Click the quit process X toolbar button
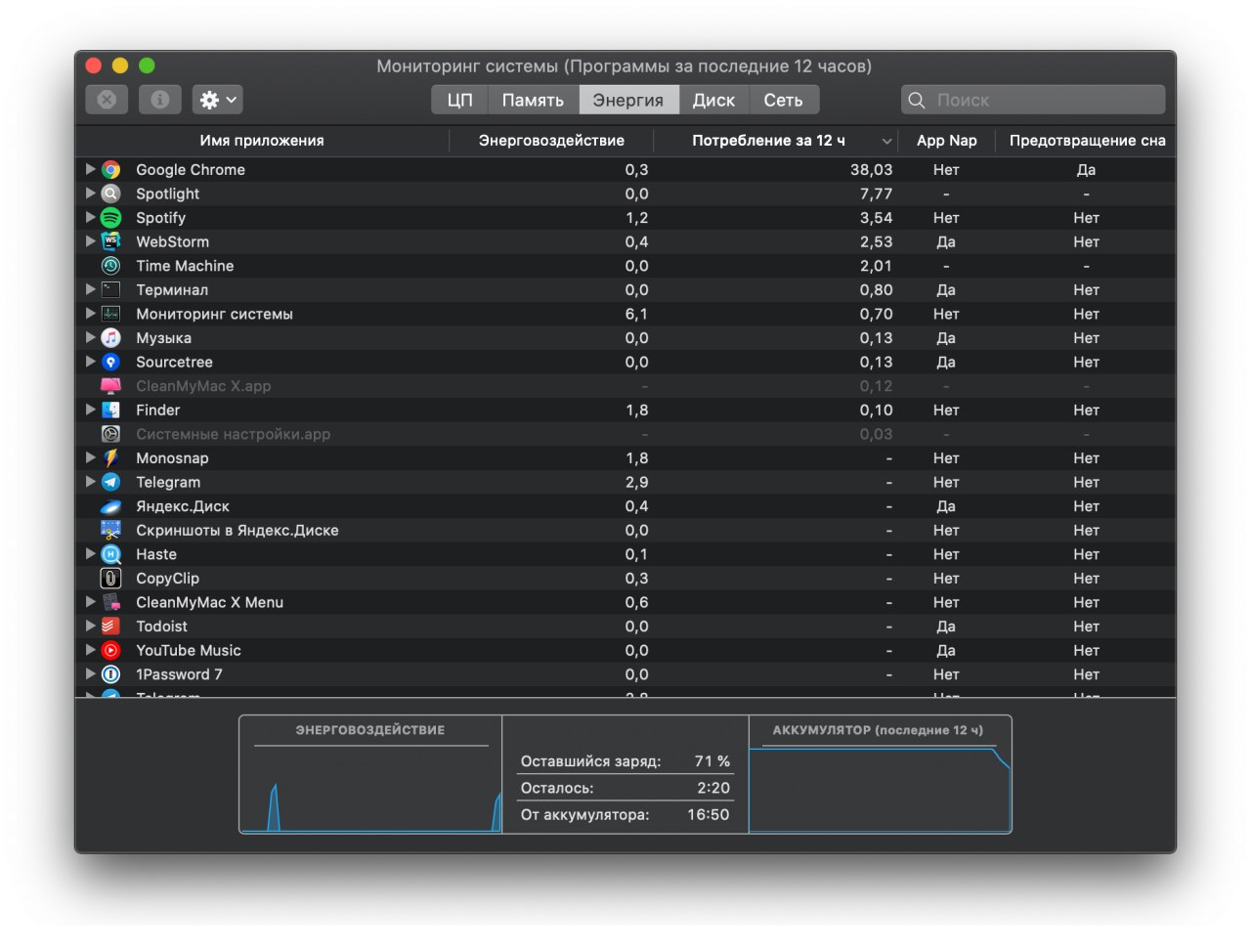This screenshot has height=952, width=1251. pyautogui.click(x=107, y=100)
